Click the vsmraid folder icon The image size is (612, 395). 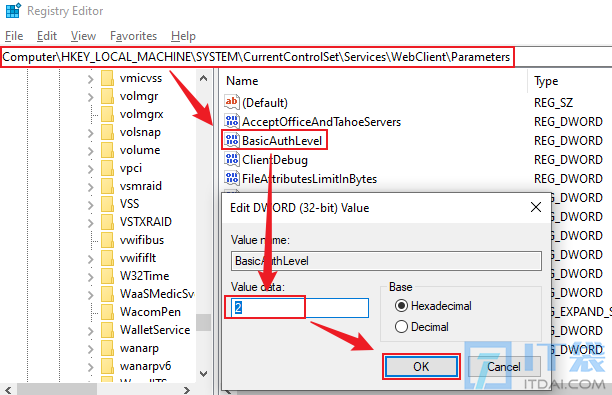[107, 186]
